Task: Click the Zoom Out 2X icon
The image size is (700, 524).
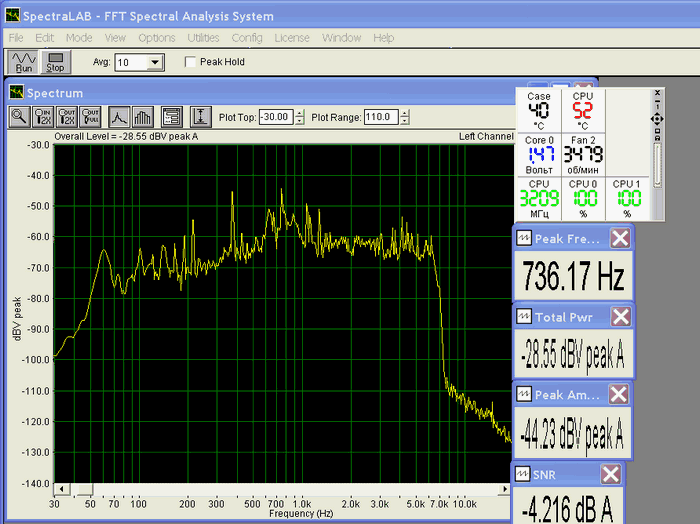Action: point(68,116)
